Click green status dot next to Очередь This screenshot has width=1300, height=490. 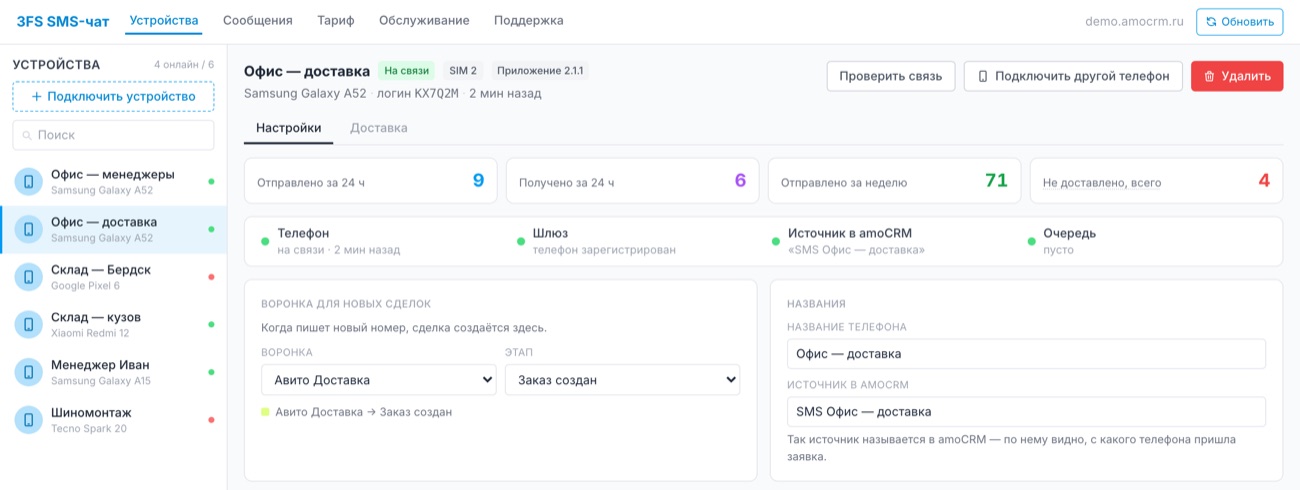coord(1032,241)
